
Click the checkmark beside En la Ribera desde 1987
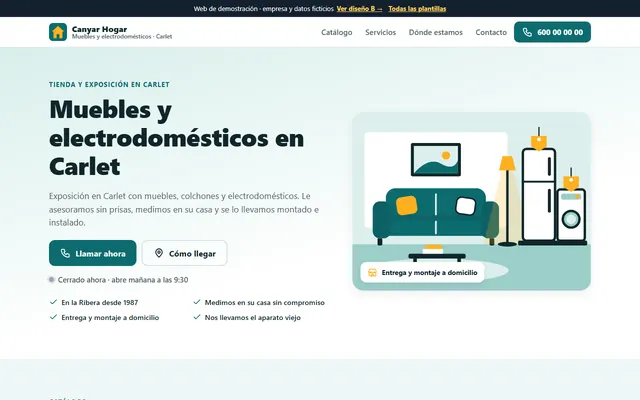[x=53, y=302]
